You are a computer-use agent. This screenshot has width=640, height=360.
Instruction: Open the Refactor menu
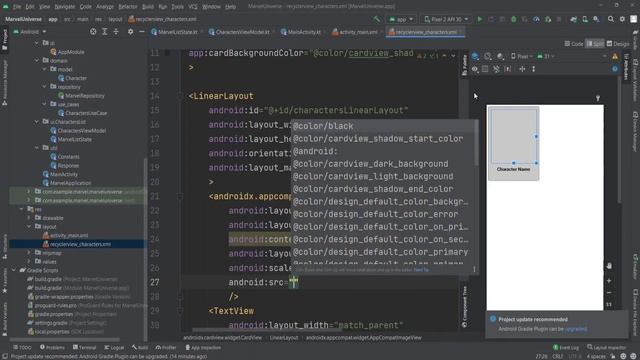click(x=128, y=7)
